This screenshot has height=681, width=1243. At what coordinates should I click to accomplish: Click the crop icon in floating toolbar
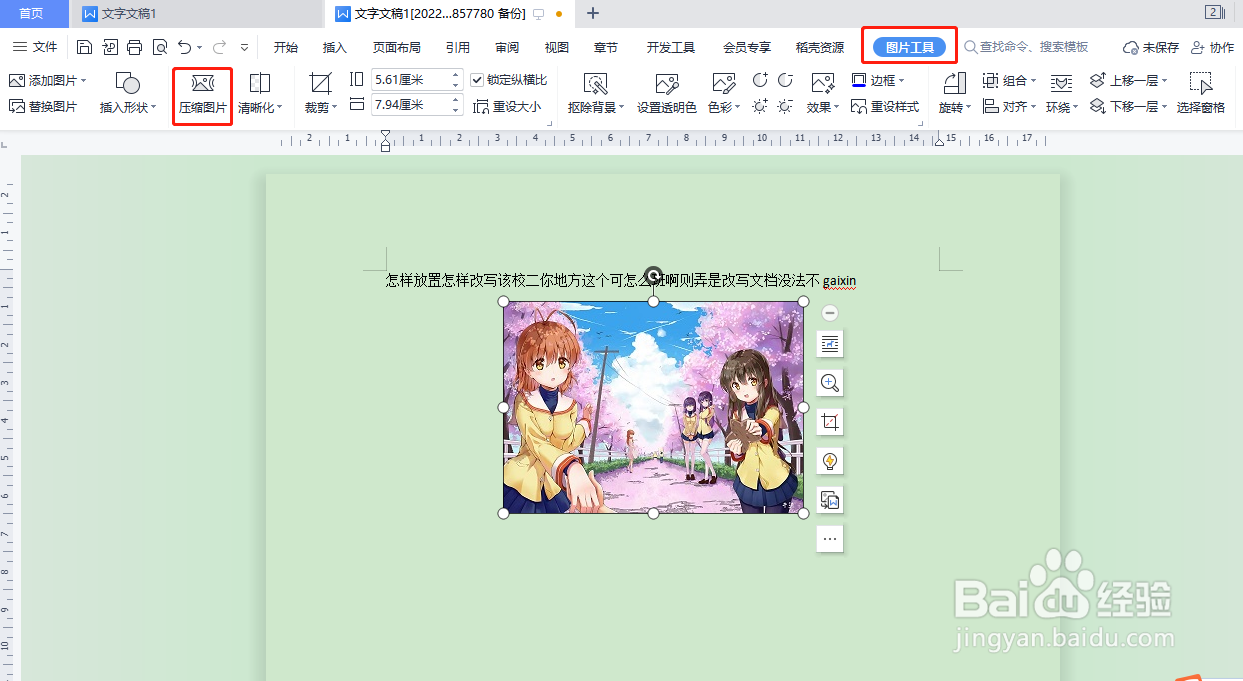(x=829, y=421)
